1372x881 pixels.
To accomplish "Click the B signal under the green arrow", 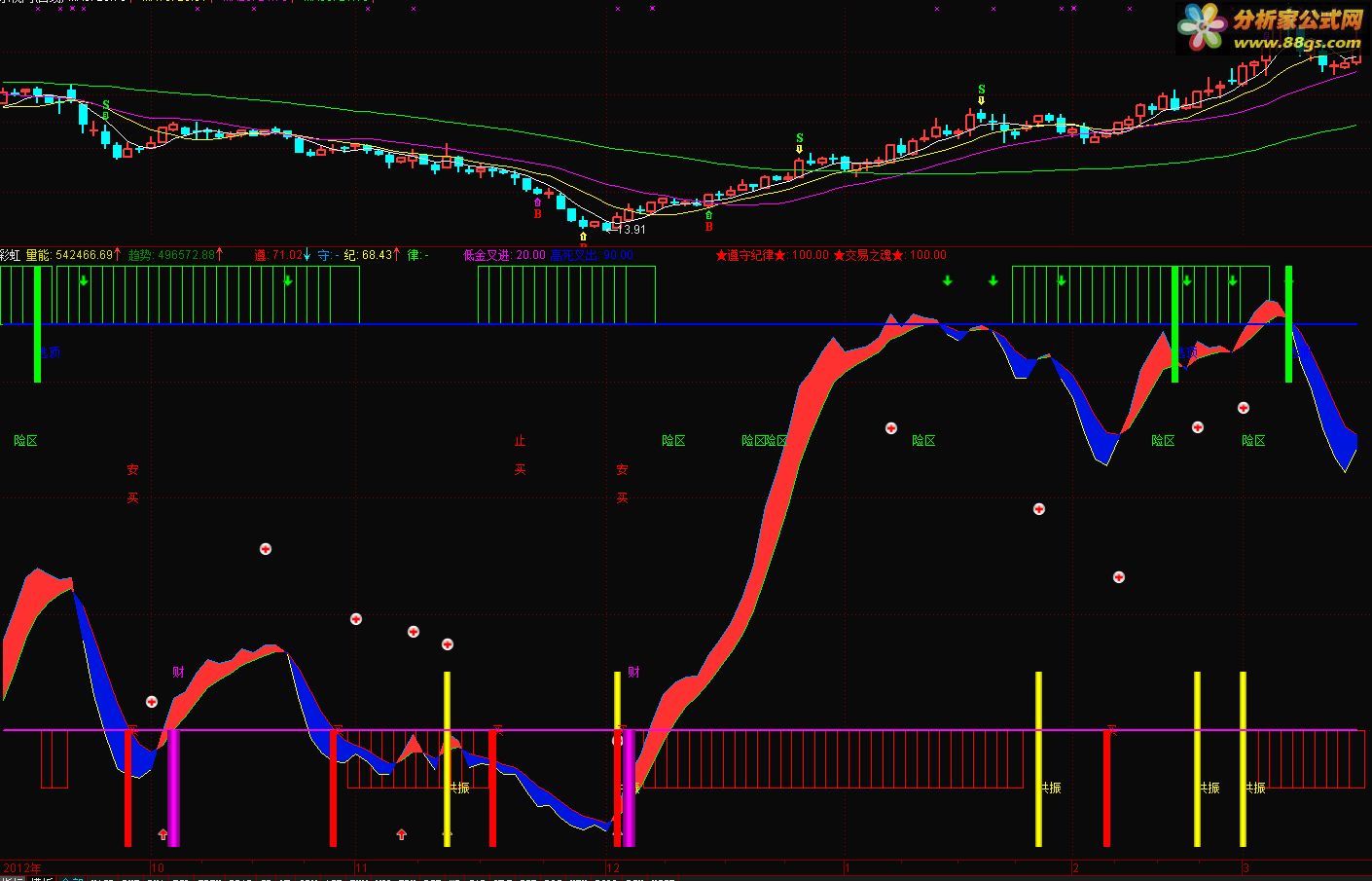I will pyautogui.click(x=708, y=226).
